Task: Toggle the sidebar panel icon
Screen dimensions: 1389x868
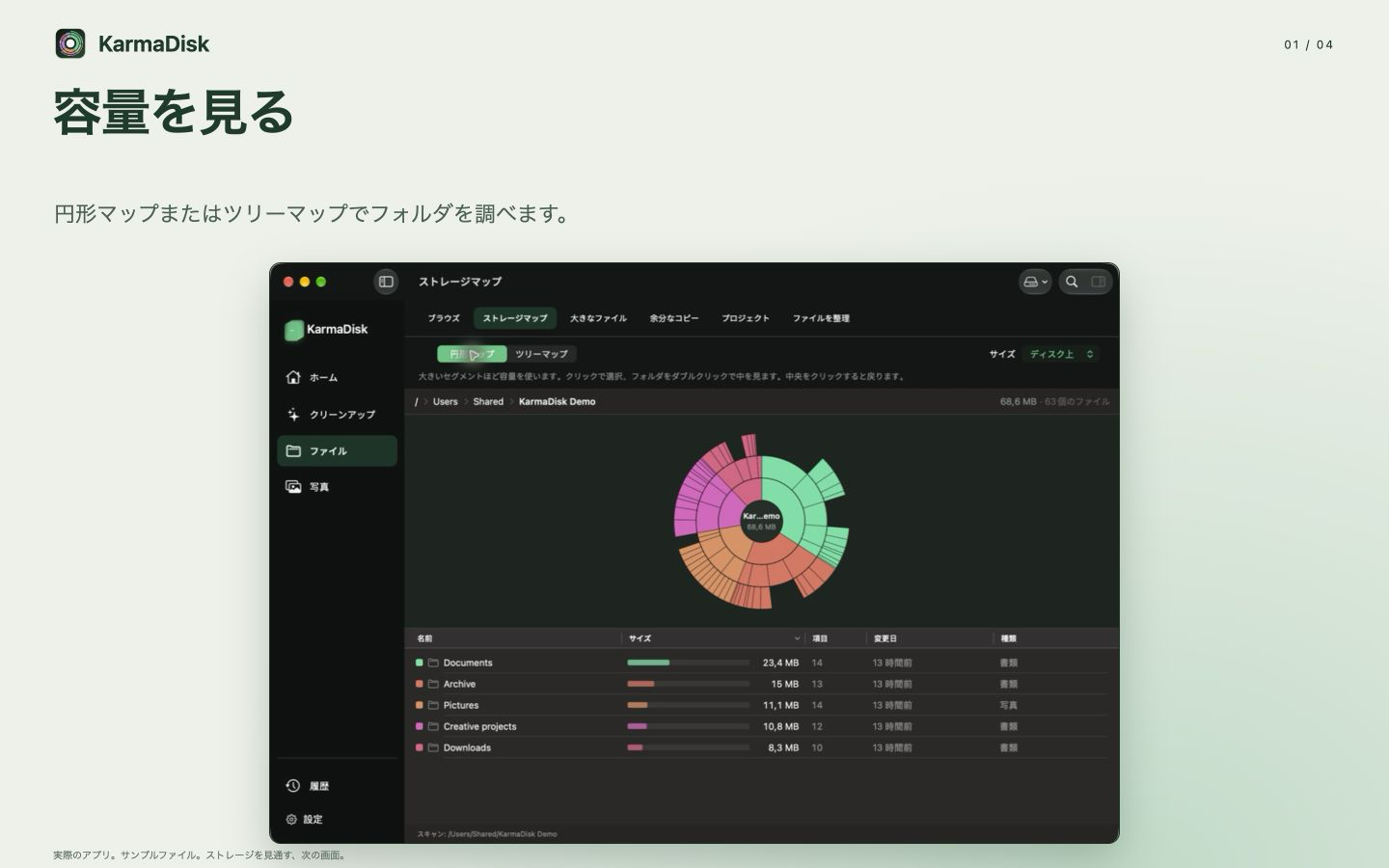Action: (386, 282)
